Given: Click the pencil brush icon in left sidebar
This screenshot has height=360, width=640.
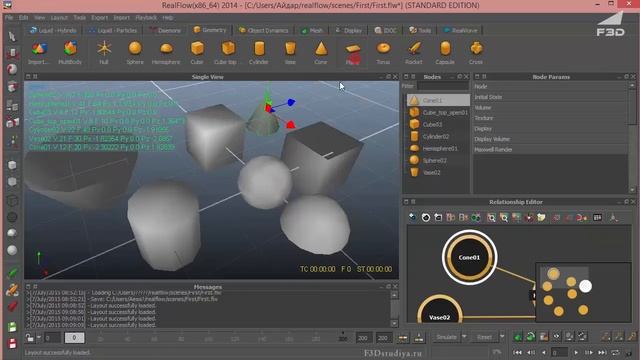Looking at the screenshot, I should click(x=12, y=290).
